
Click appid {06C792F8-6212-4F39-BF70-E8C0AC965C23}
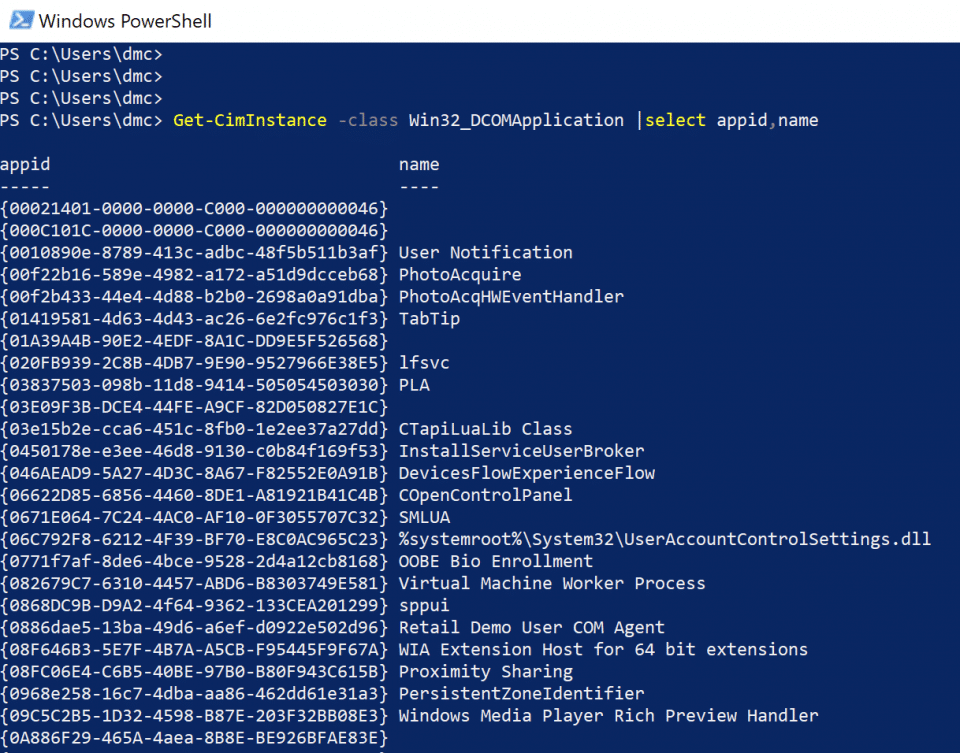[x=194, y=539]
